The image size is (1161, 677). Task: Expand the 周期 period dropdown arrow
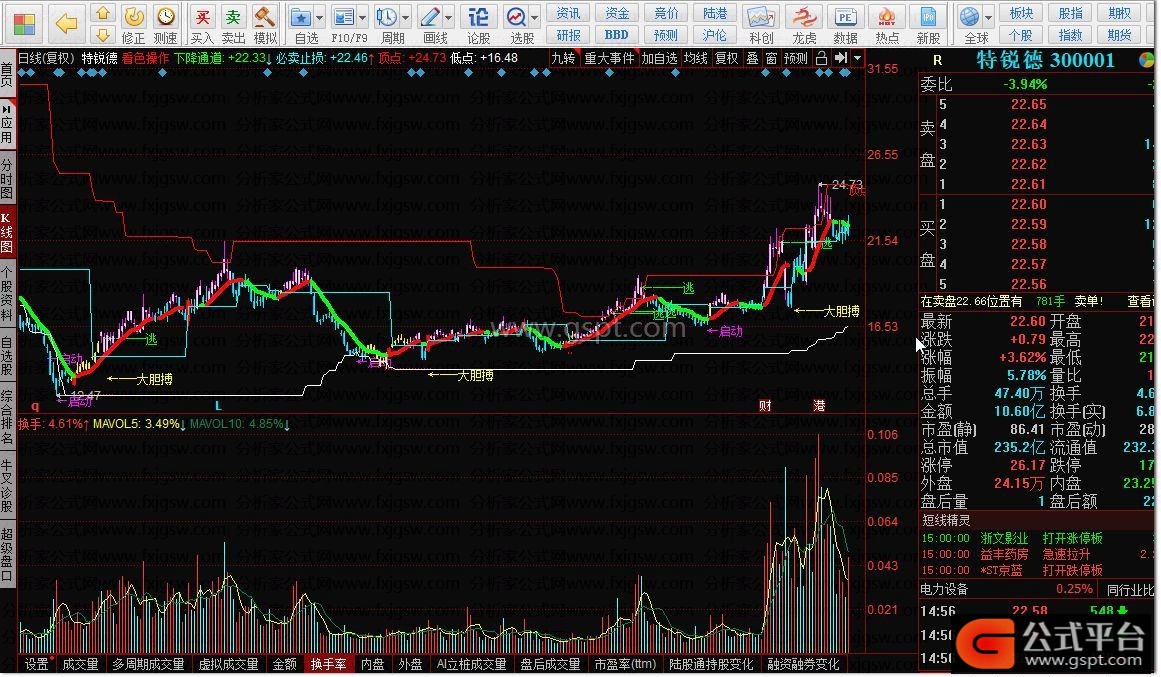(x=405, y=17)
